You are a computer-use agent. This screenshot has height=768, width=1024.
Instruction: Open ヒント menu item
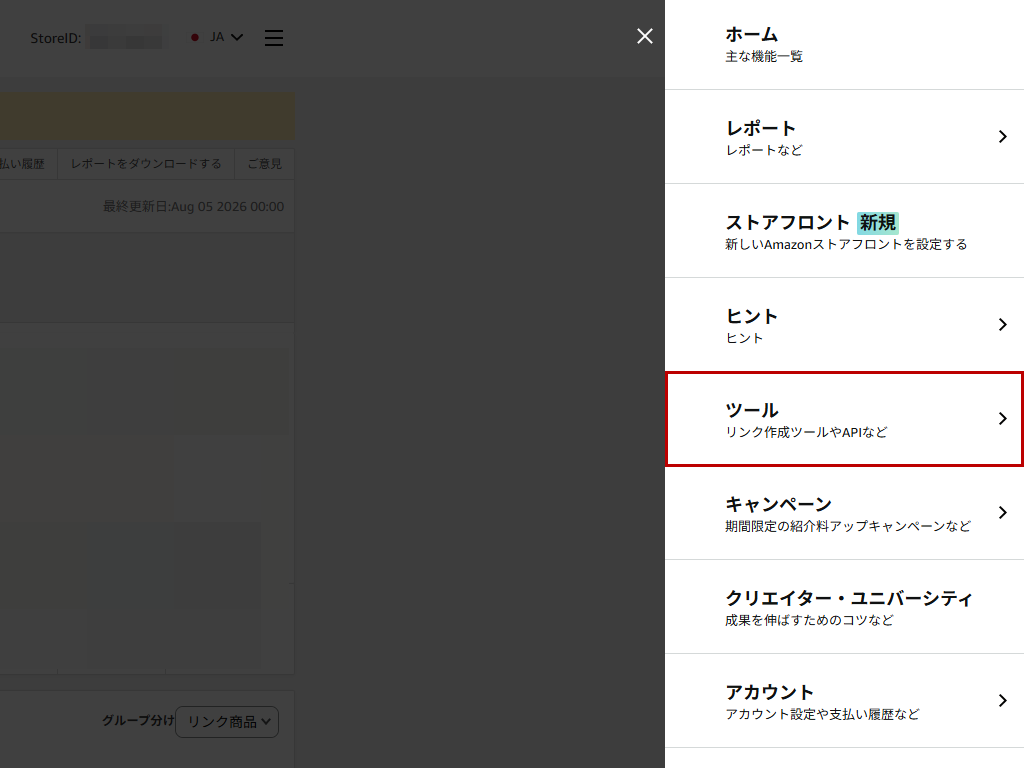(x=844, y=325)
